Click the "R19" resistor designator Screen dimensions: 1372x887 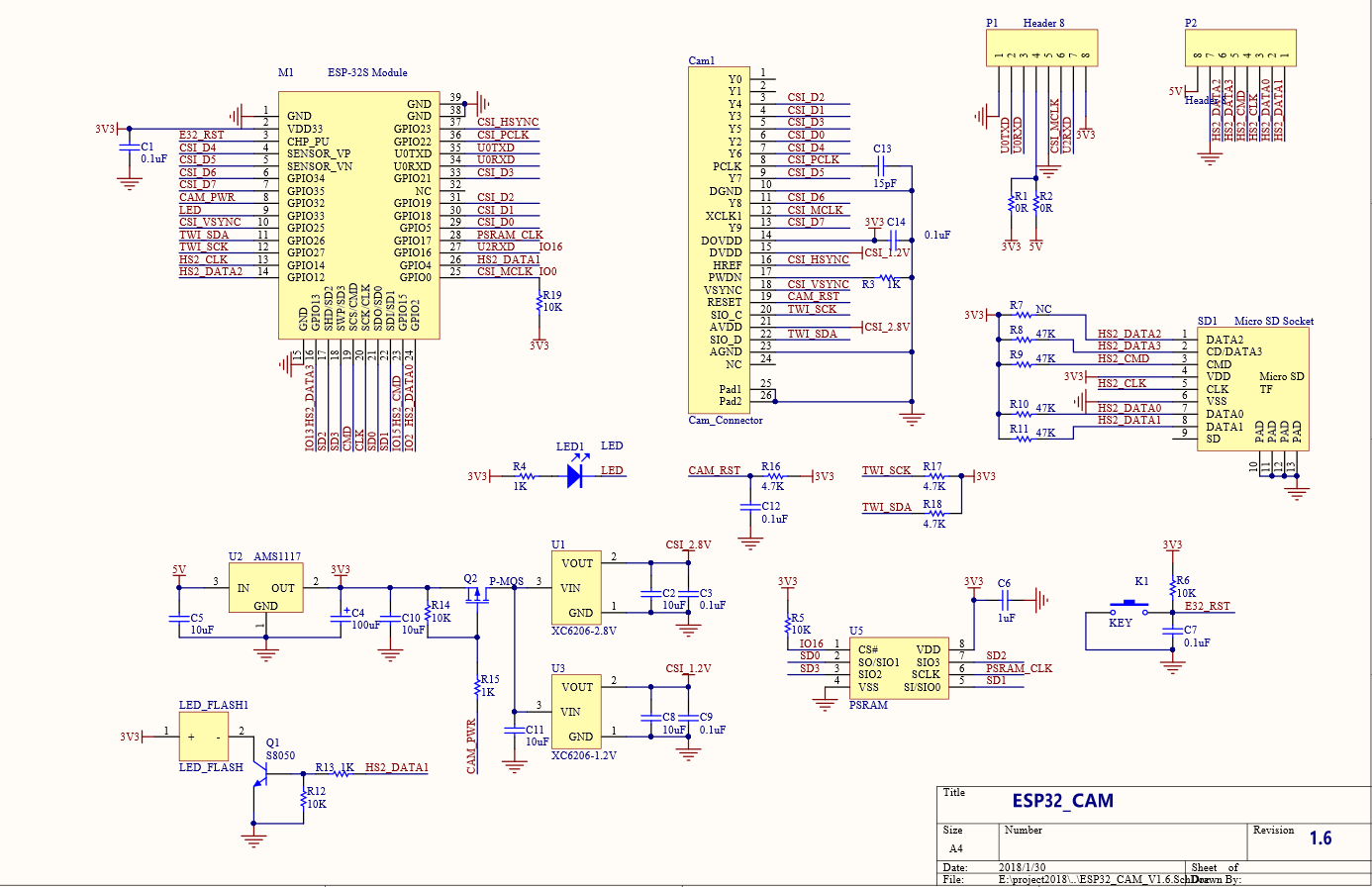551,295
